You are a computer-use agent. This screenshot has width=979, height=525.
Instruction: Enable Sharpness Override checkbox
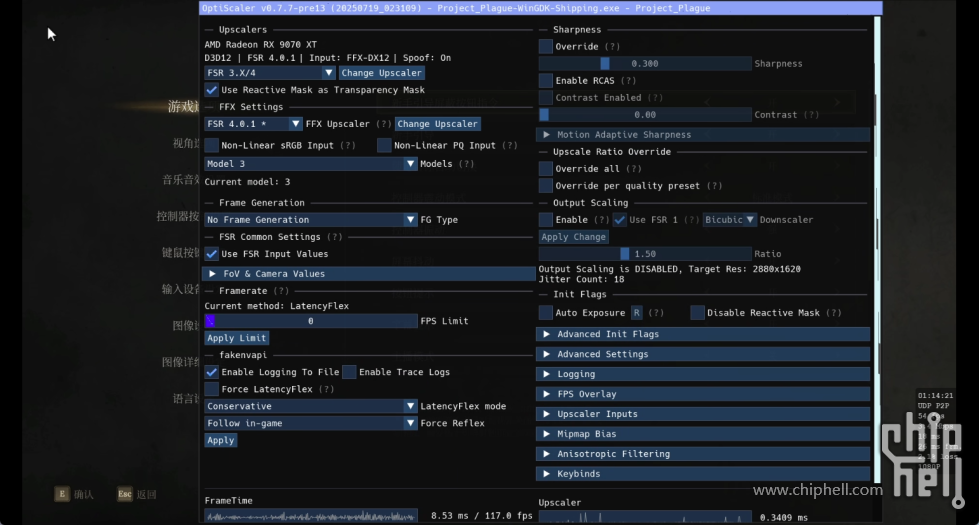click(546, 47)
